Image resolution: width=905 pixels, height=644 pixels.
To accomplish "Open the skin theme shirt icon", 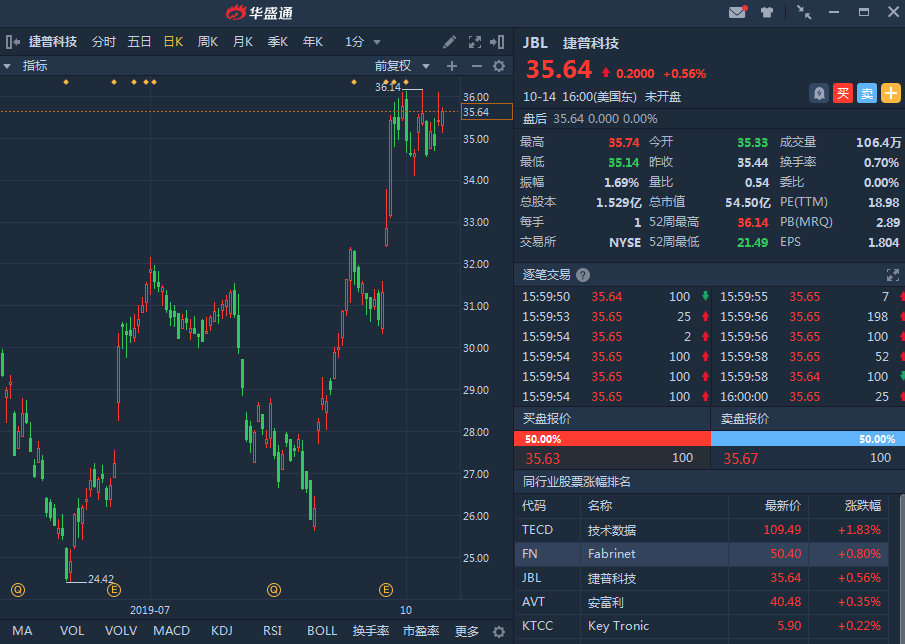I will (767, 12).
